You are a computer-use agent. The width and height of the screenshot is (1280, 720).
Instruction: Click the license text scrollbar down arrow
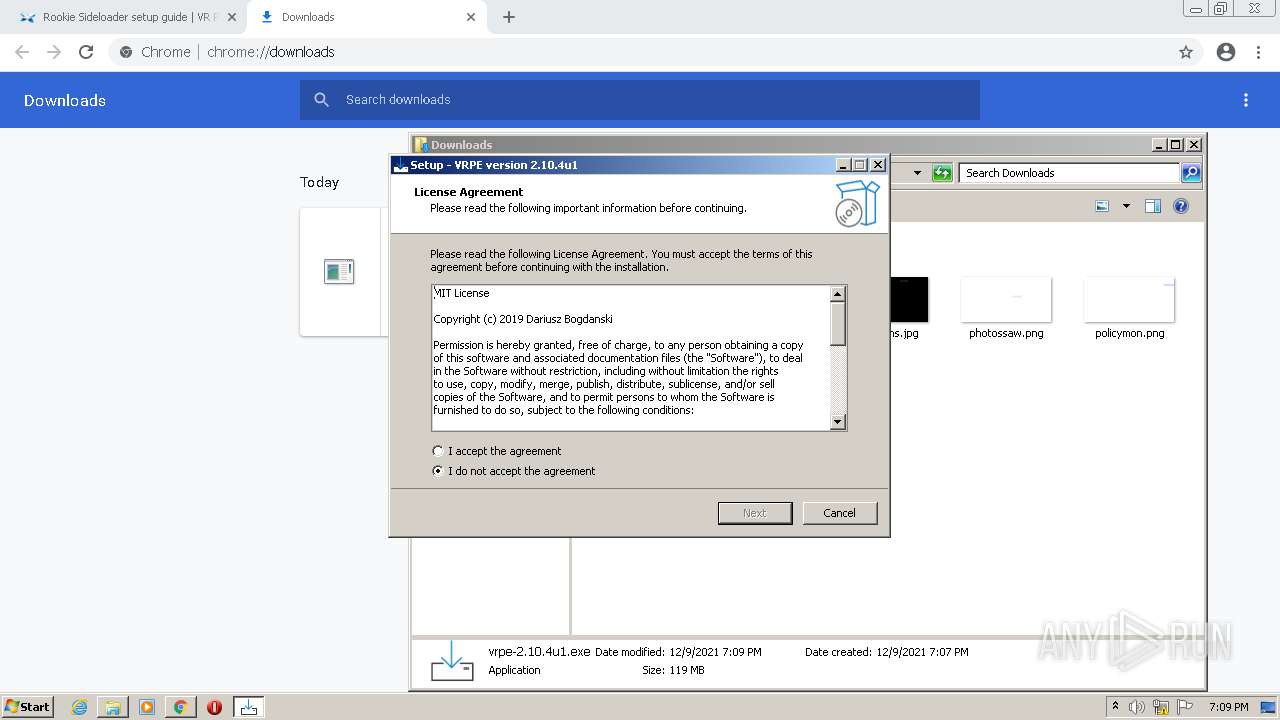(x=838, y=422)
